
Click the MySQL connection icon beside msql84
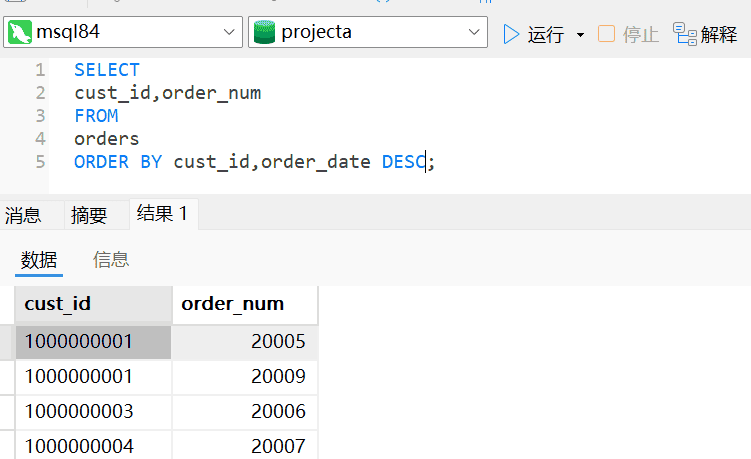(20, 32)
